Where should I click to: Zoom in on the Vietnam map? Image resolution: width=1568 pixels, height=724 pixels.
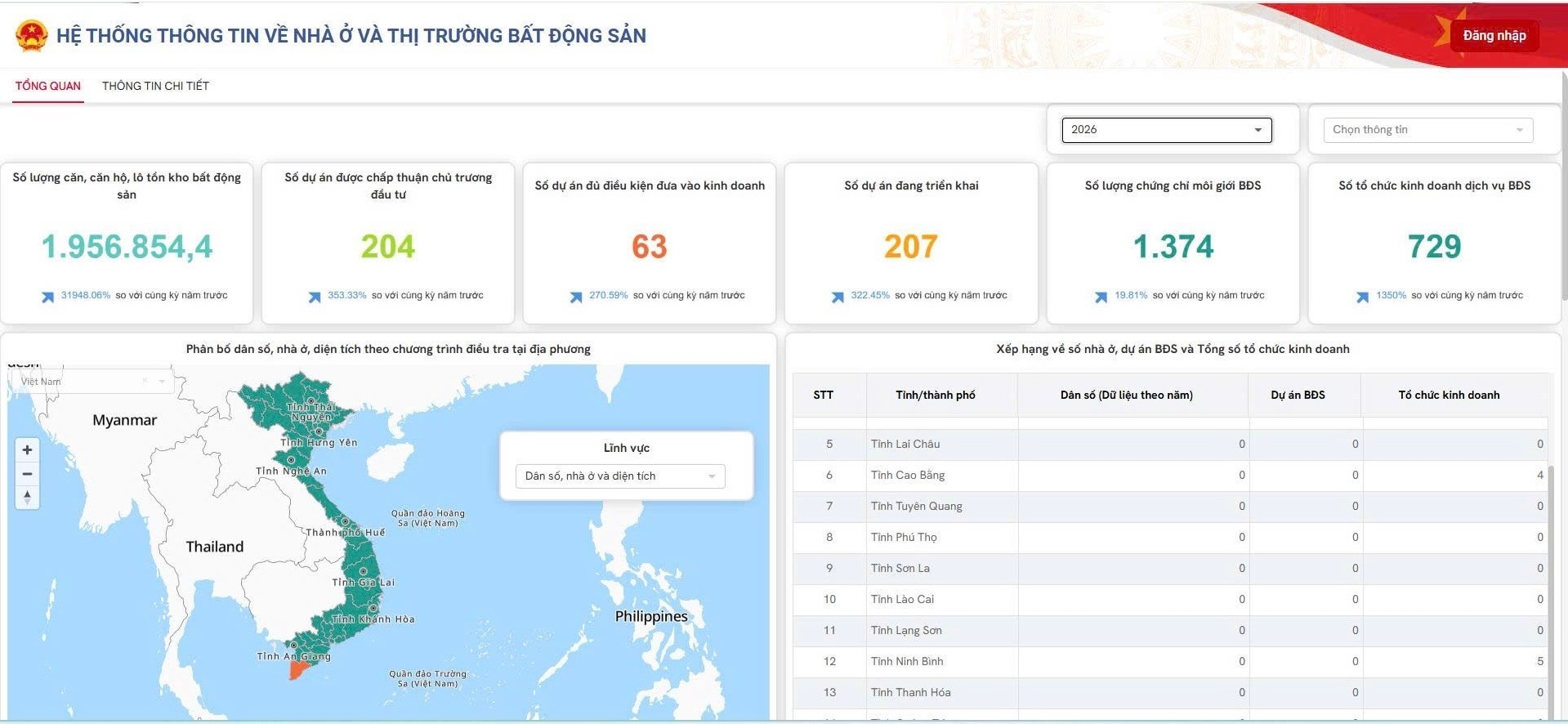click(27, 450)
